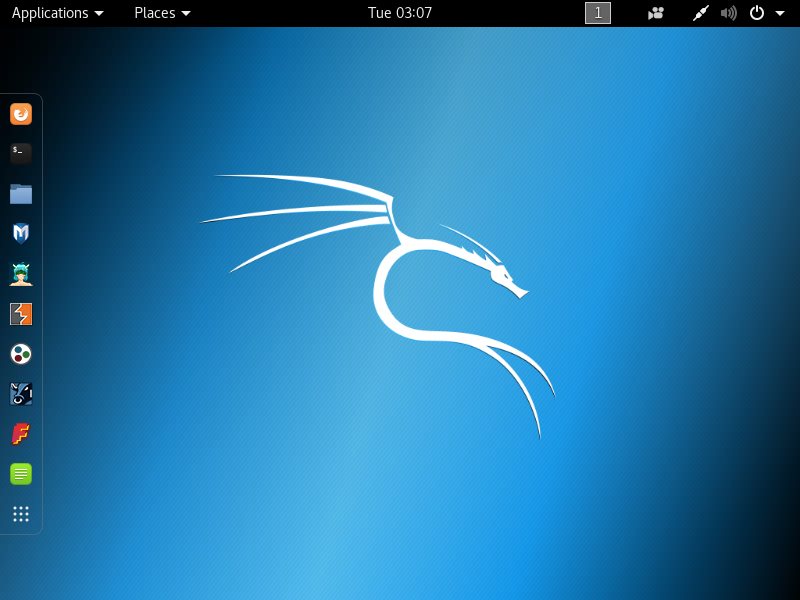Viewport: 800px width, 600px height.
Task: Click the clock showing Tue 03:07
Action: coord(399,13)
